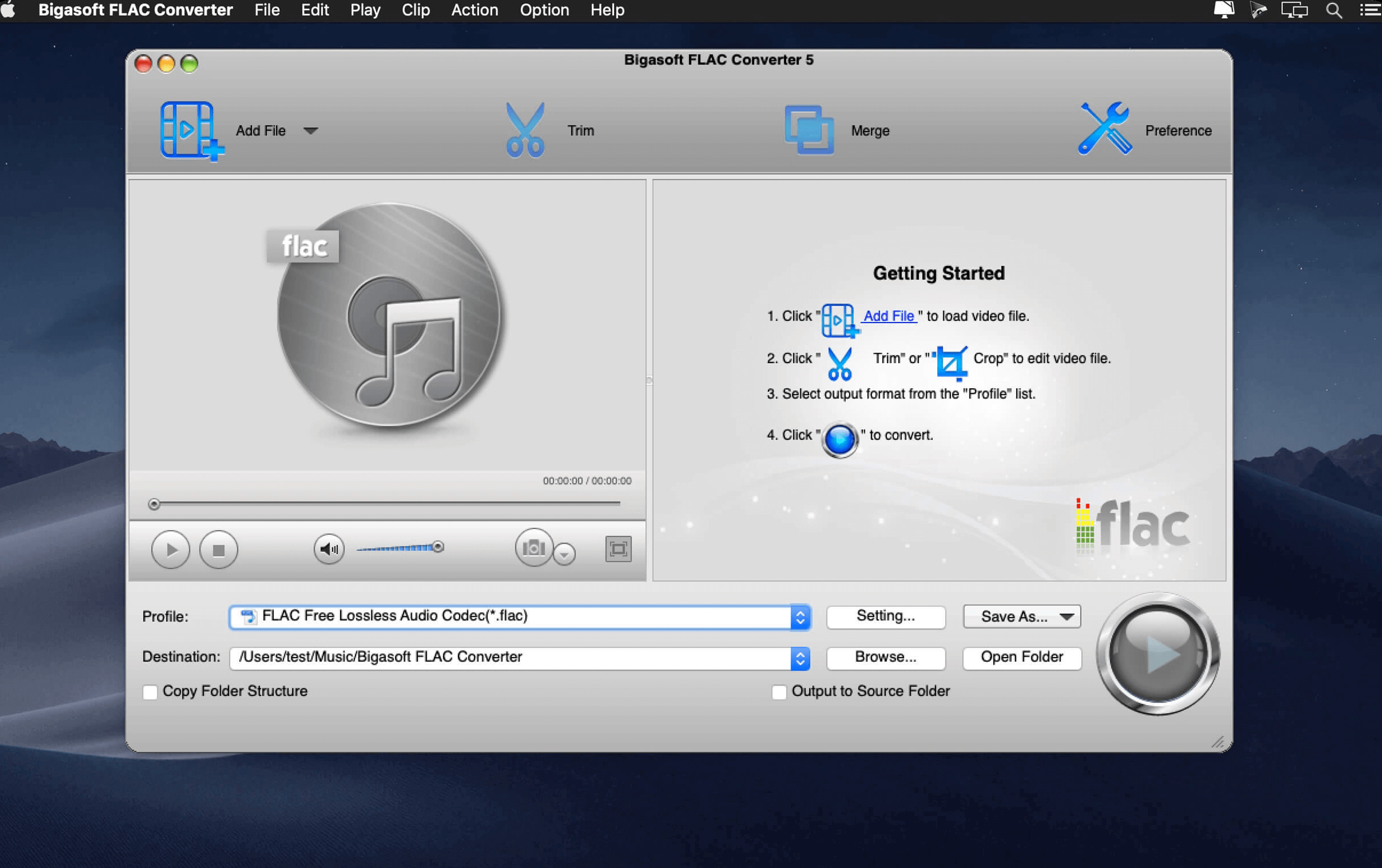Expand the Add File dropdown arrow

(311, 131)
